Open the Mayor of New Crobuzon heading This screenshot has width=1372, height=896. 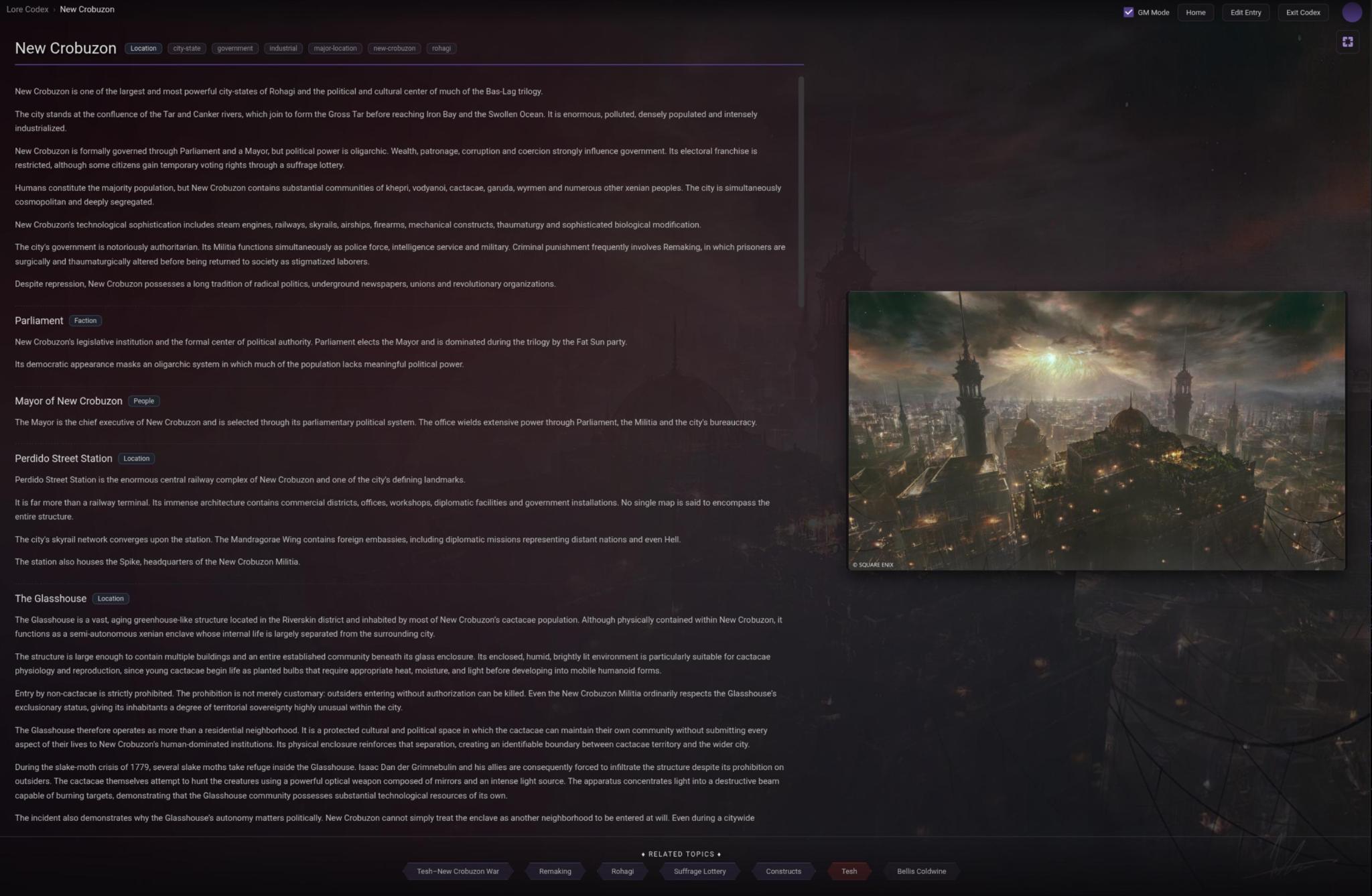point(68,401)
